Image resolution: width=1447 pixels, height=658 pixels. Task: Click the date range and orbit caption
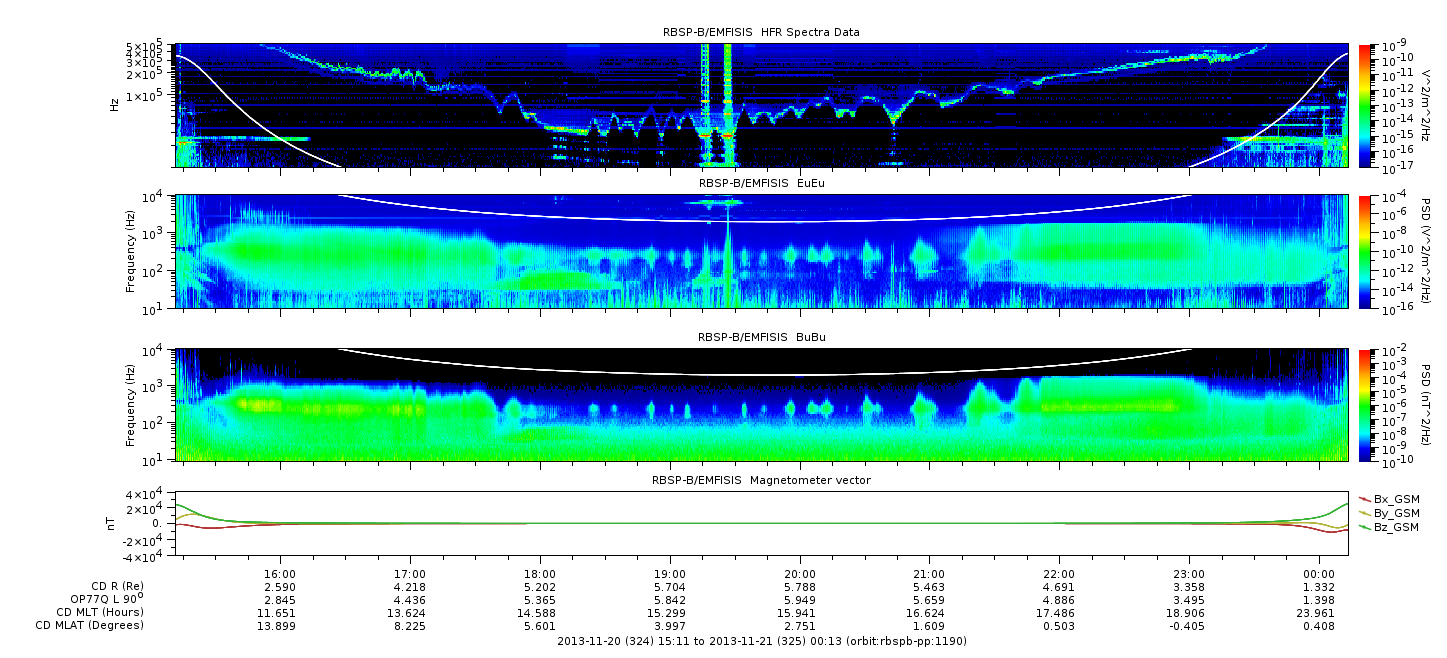[761, 641]
